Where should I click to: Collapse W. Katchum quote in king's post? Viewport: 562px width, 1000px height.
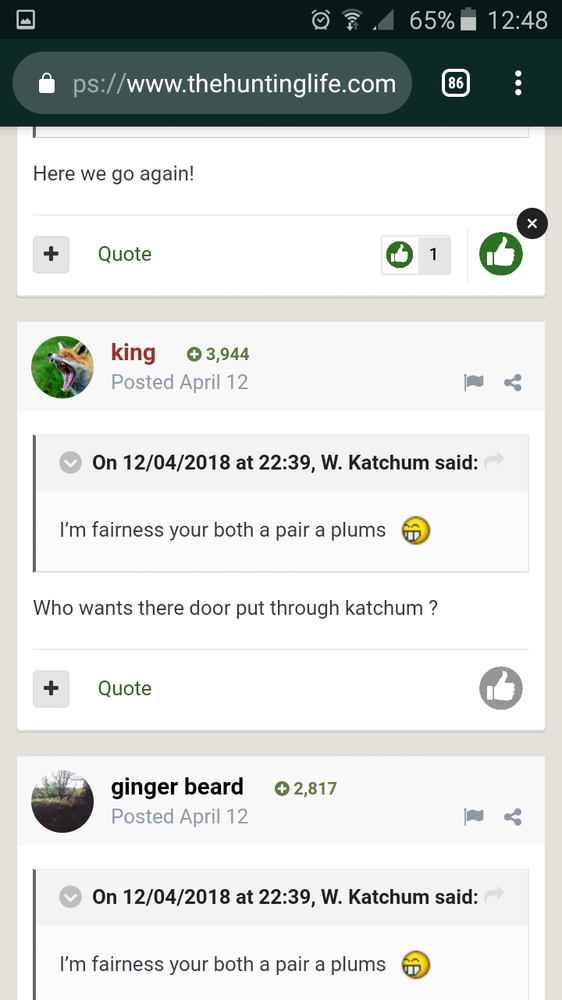70,462
